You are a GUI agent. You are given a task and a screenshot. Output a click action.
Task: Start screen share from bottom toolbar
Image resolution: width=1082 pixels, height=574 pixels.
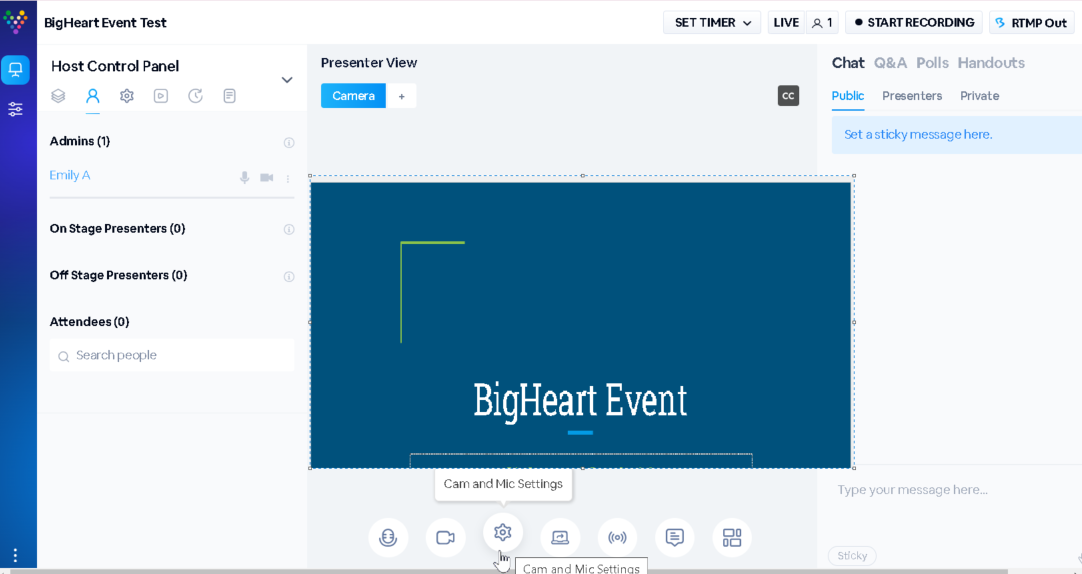tap(560, 537)
